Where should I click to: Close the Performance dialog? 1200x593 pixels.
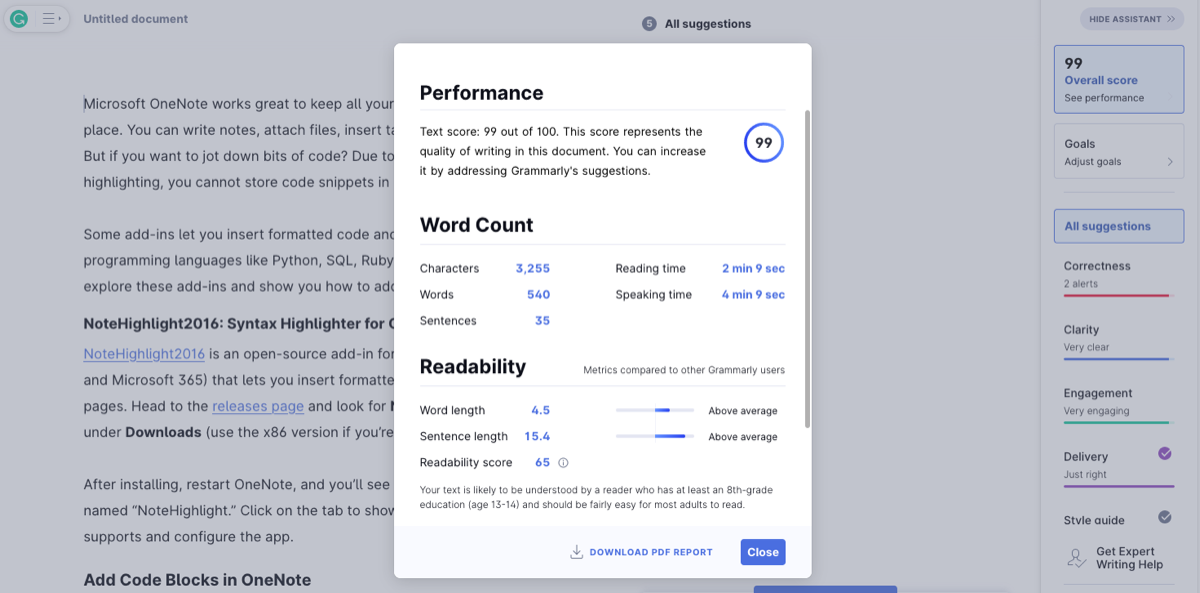pos(763,552)
